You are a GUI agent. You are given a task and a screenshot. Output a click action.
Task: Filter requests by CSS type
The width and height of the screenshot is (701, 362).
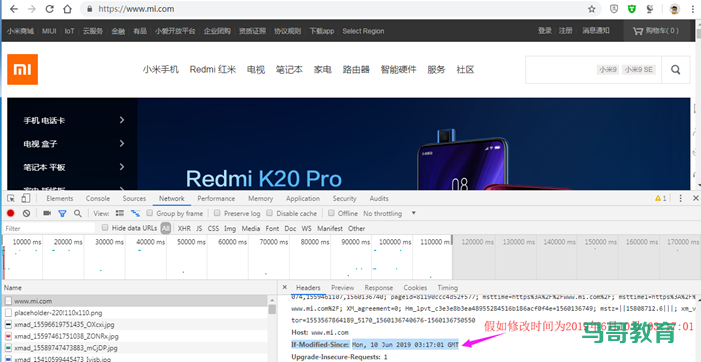click(213, 228)
